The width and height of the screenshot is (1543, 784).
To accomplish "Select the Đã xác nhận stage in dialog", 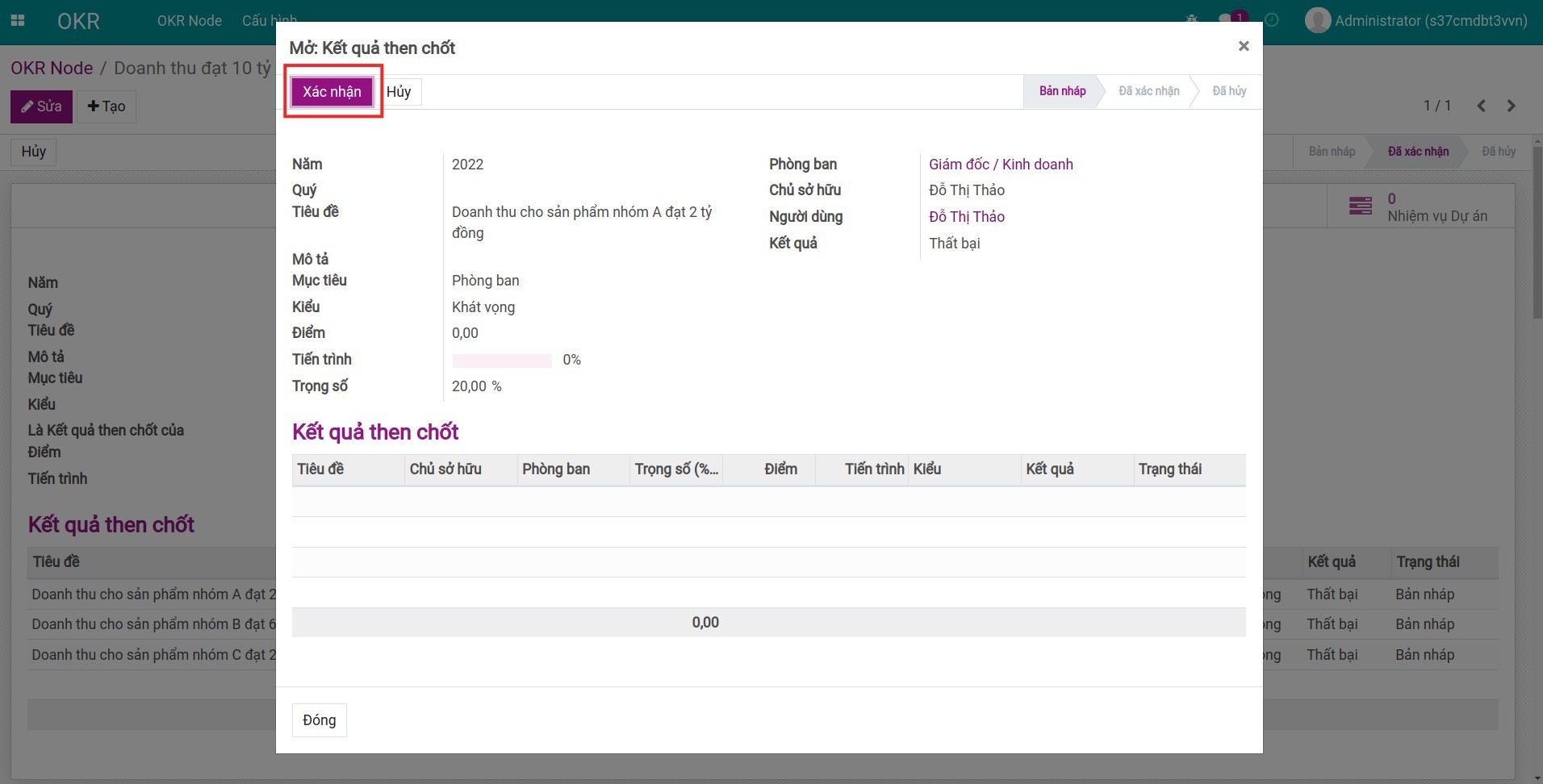I will coord(1148,91).
